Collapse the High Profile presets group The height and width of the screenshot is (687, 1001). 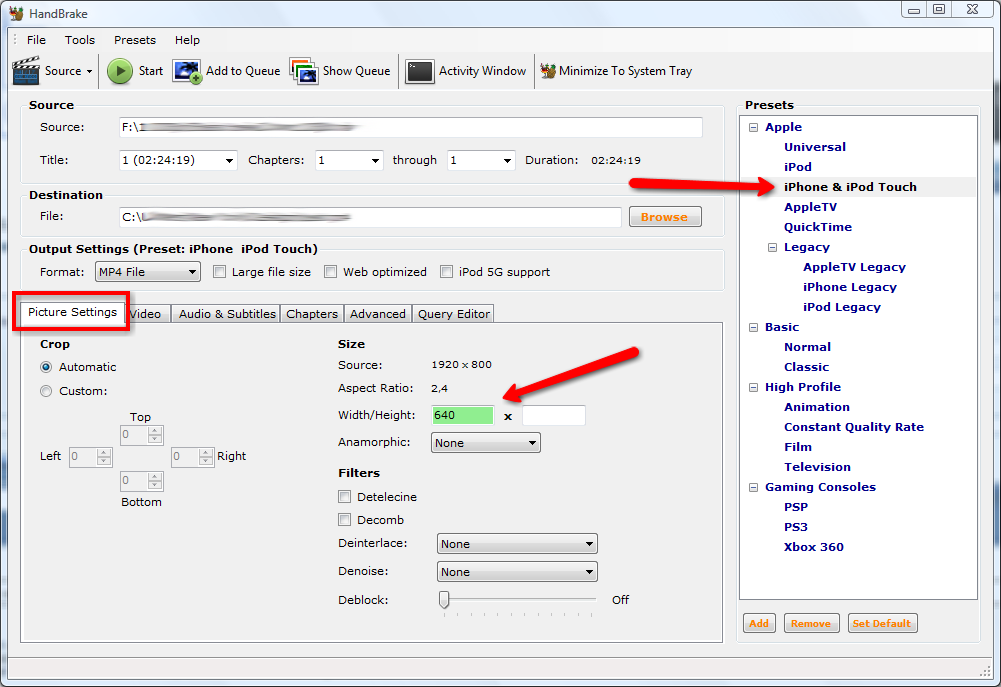pos(753,387)
